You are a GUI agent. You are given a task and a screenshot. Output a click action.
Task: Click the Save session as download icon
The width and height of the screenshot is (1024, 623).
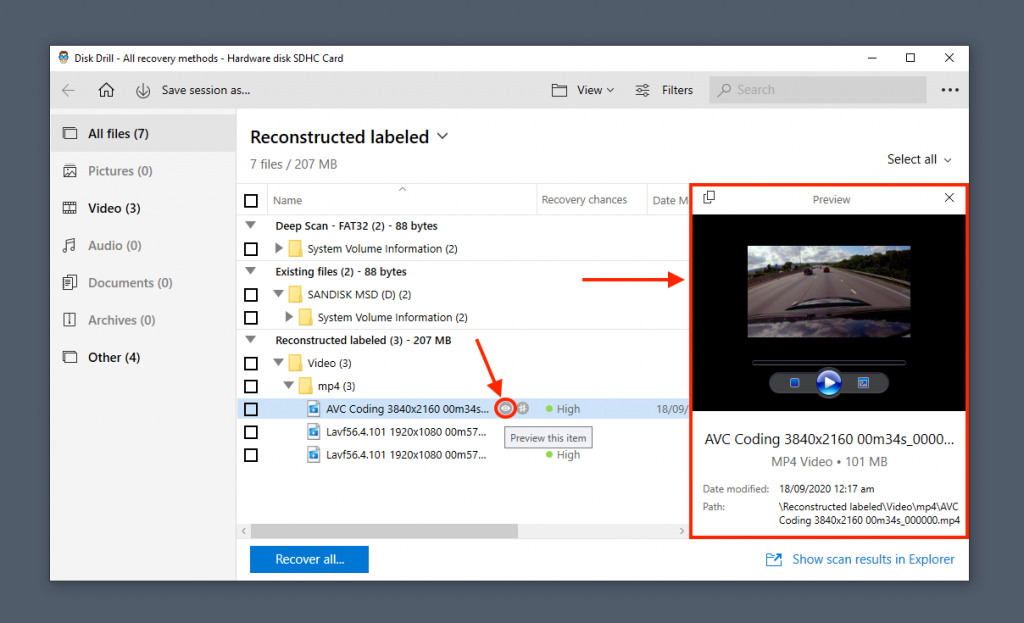pyautogui.click(x=143, y=89)
